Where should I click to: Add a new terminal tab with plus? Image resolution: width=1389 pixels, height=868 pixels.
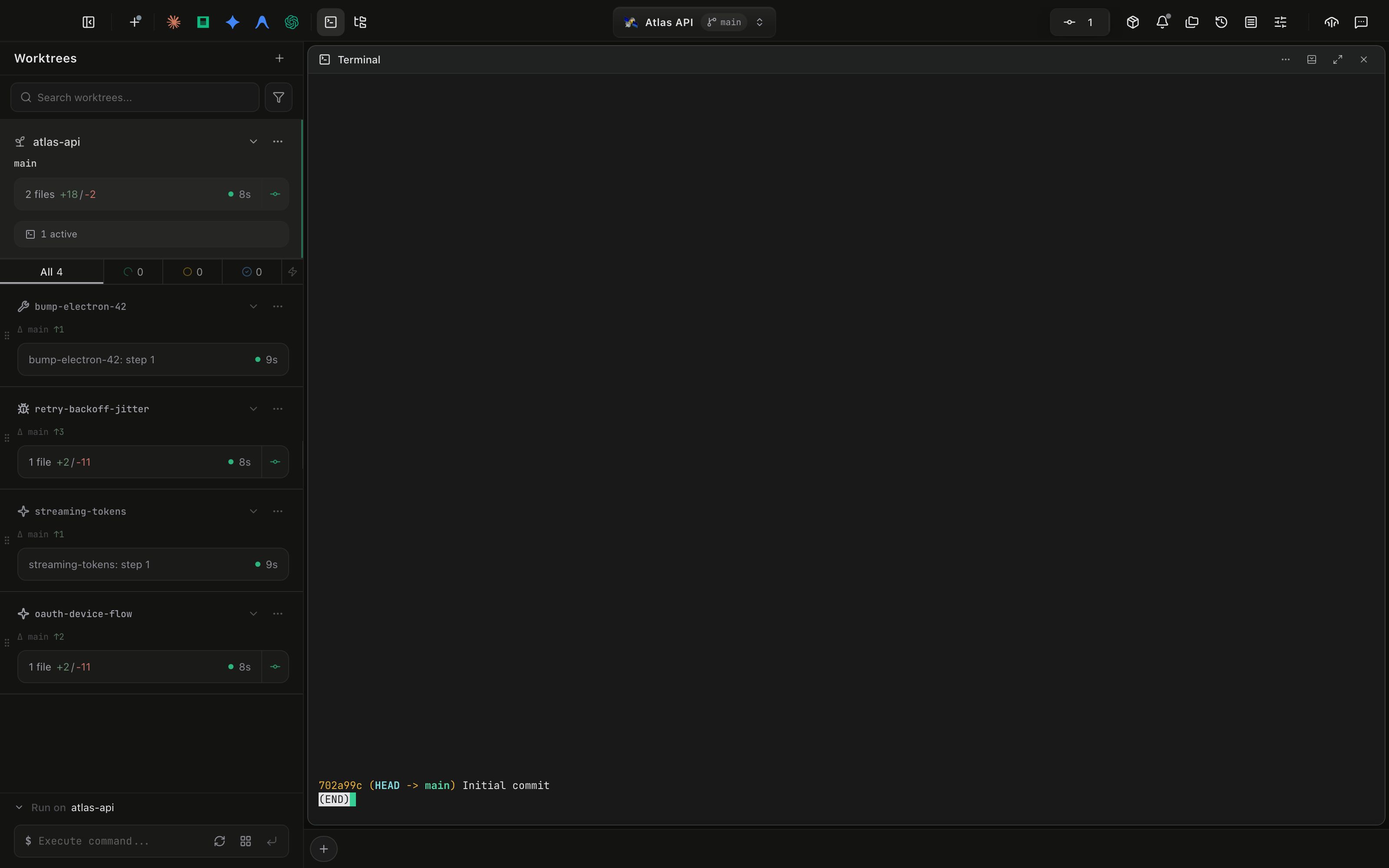(x=324, y=849)
